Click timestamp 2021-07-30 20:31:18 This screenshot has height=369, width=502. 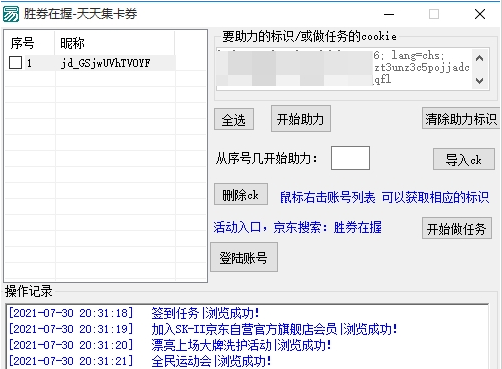[71, 313]
